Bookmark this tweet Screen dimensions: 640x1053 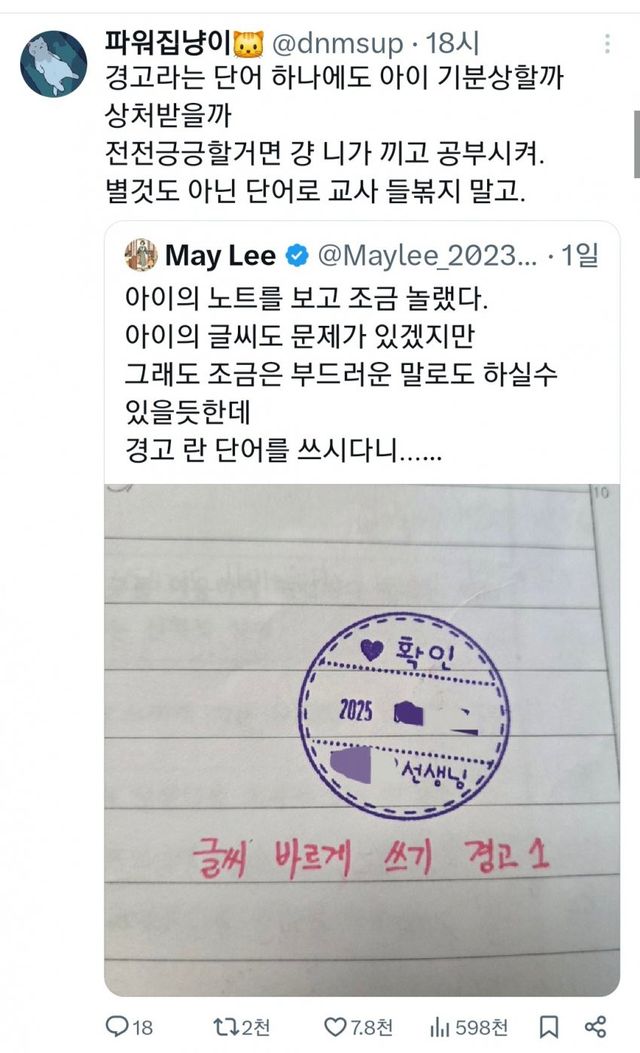pyautogui.click(x=549, y=1026)
